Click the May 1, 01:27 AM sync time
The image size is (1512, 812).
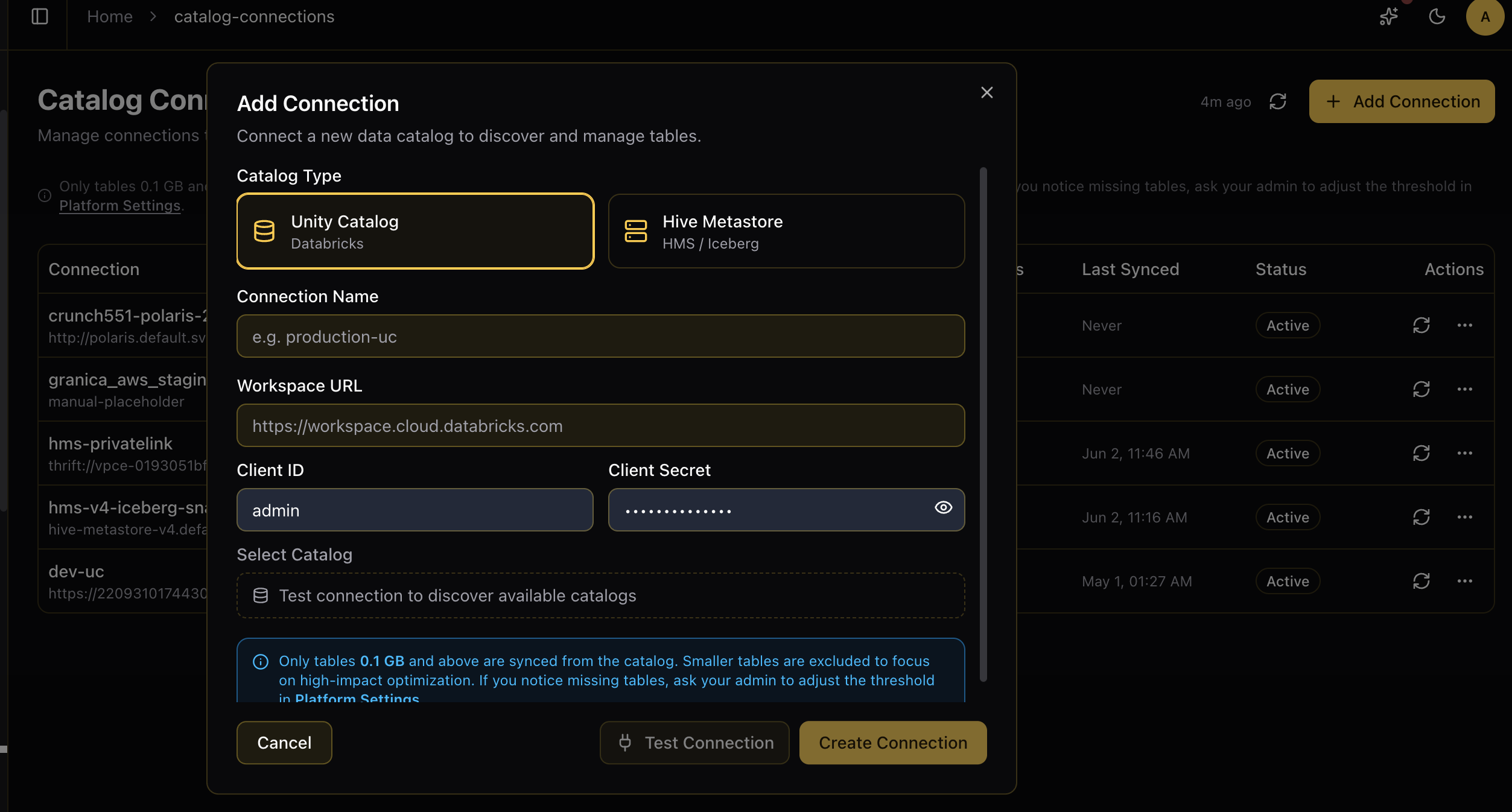coord(1137,581)
